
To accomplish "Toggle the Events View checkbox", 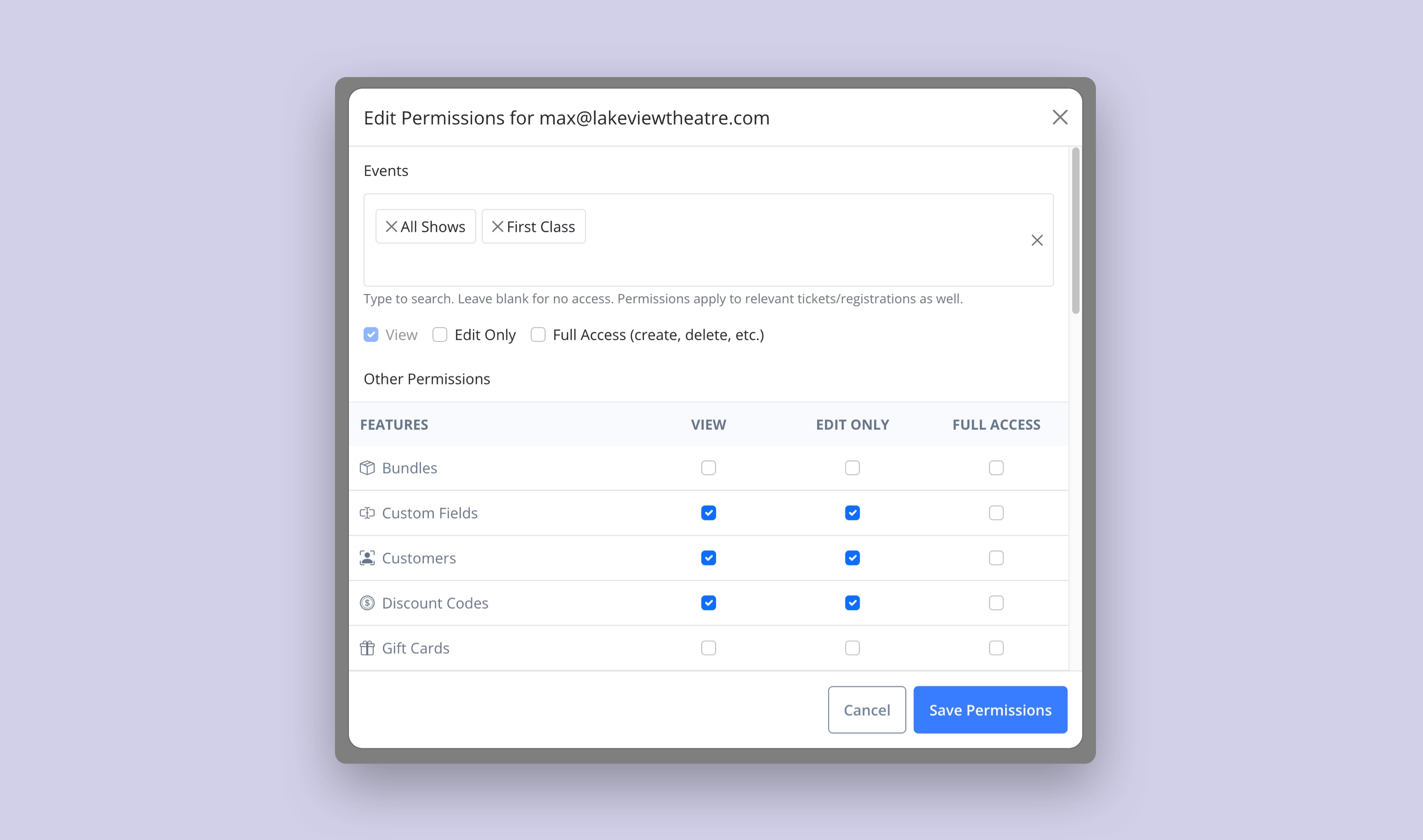I will click(371, 335).
